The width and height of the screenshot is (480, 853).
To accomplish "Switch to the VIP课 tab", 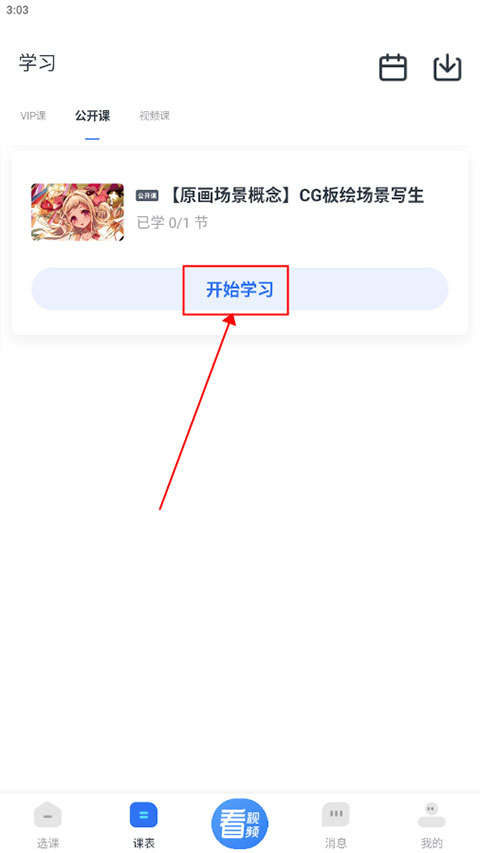I will (33, 116).
